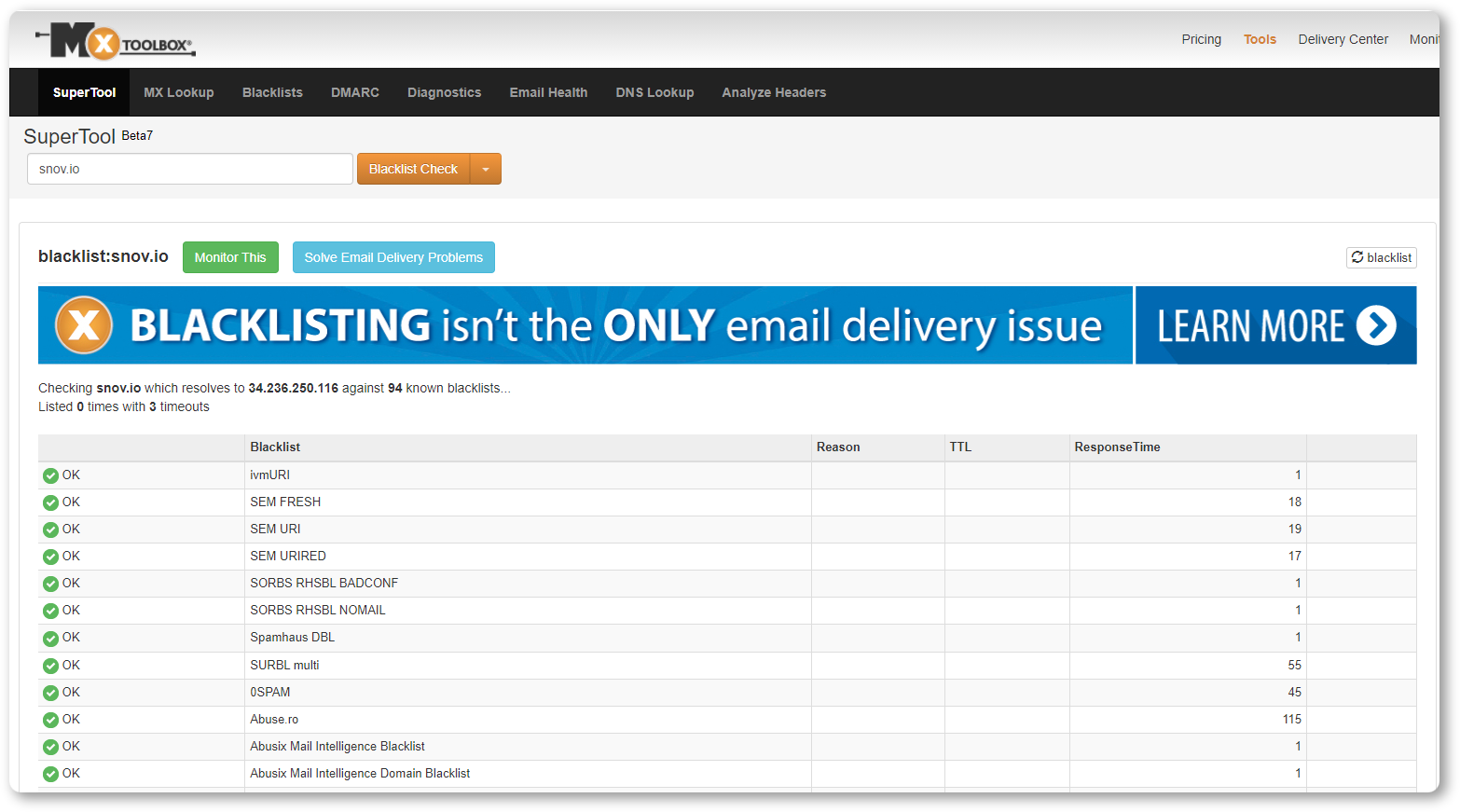The height and width of the screenshot is (812, 1460).
Task: Click the green OK check icon for ivmURI
Action: [50, 475]
